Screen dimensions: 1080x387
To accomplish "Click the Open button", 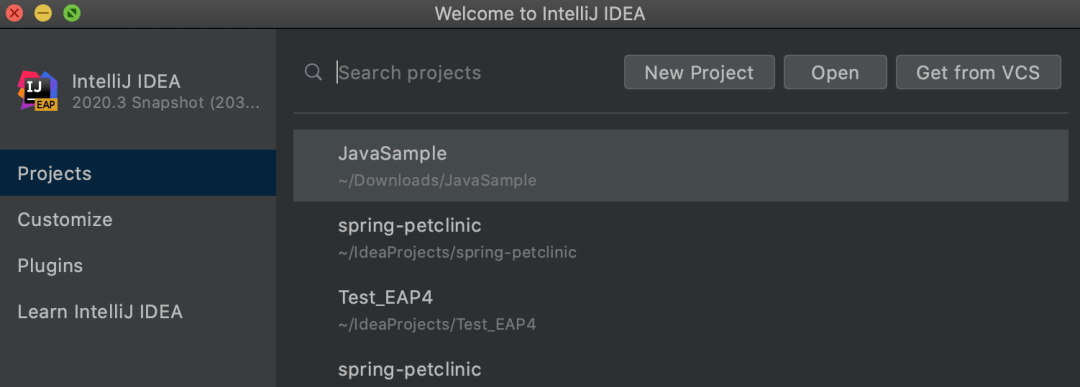I will [835, 72].
